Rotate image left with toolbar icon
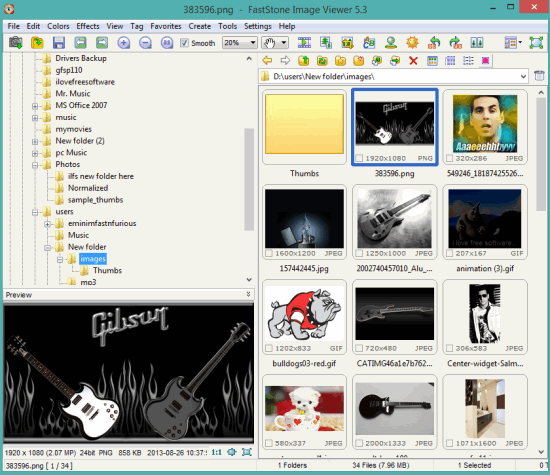This screenshot has width=550, height=475. pyautogui.click(x=434, y=43)
